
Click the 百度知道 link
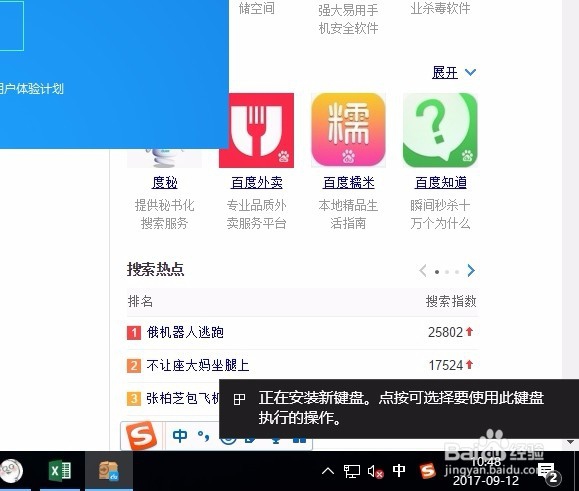pos(441,182)
